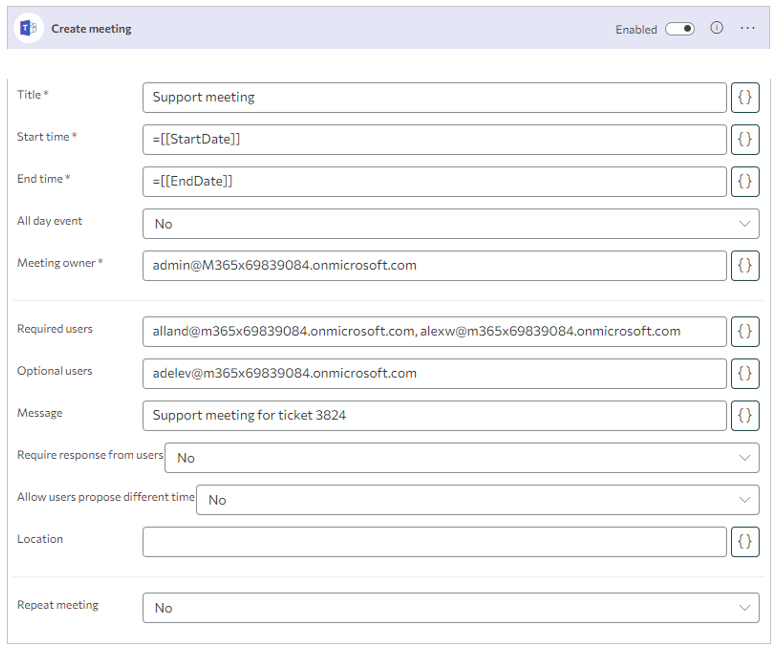The width and height of the screenshot is (777, 652).
Task: Expand the Repeat meeting dropdown
Action: [450, 608]
